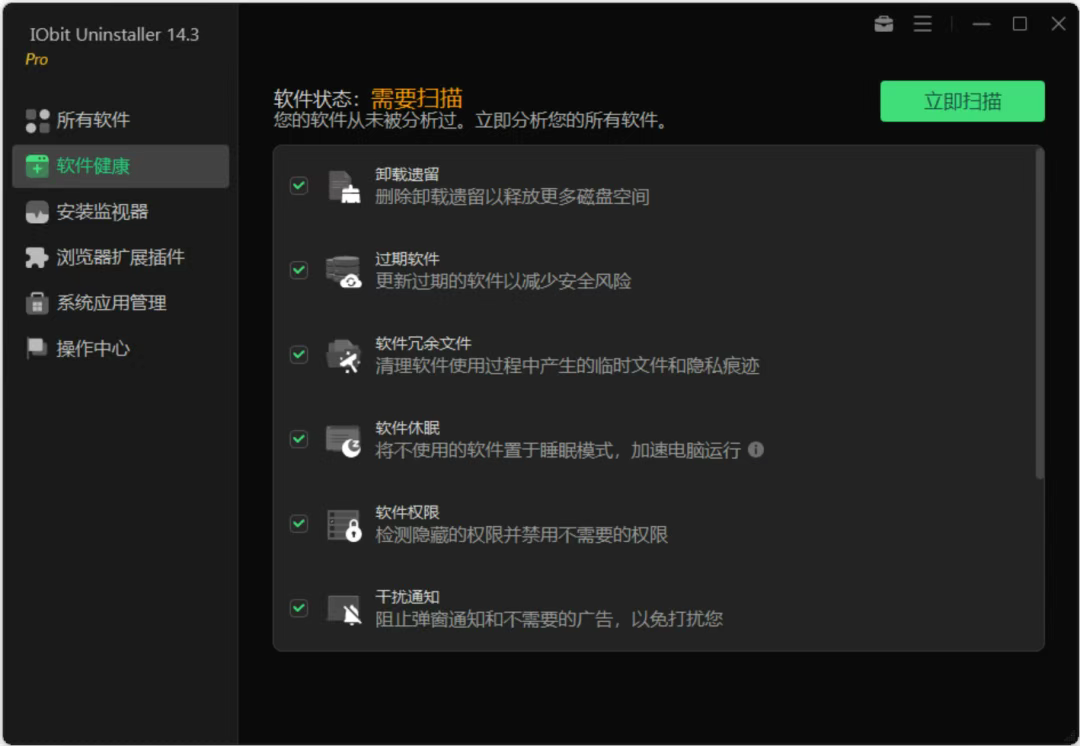
Task: Click the Pro edition label
Action: (x=37, y=60)
